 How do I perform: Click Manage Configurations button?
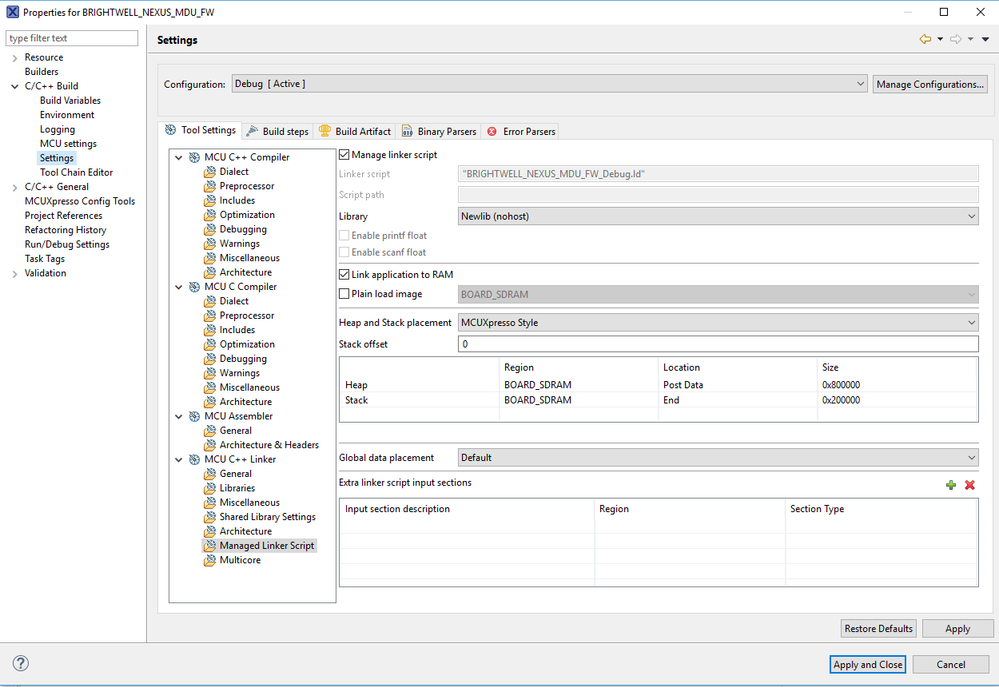930,84
